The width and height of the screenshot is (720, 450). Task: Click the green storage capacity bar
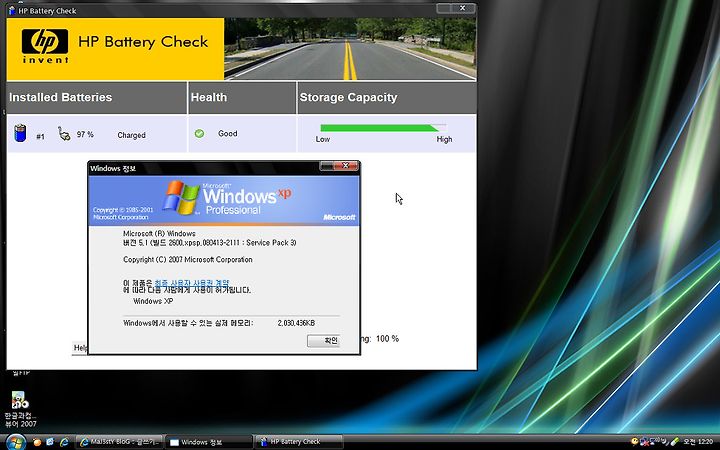point(379,128)
